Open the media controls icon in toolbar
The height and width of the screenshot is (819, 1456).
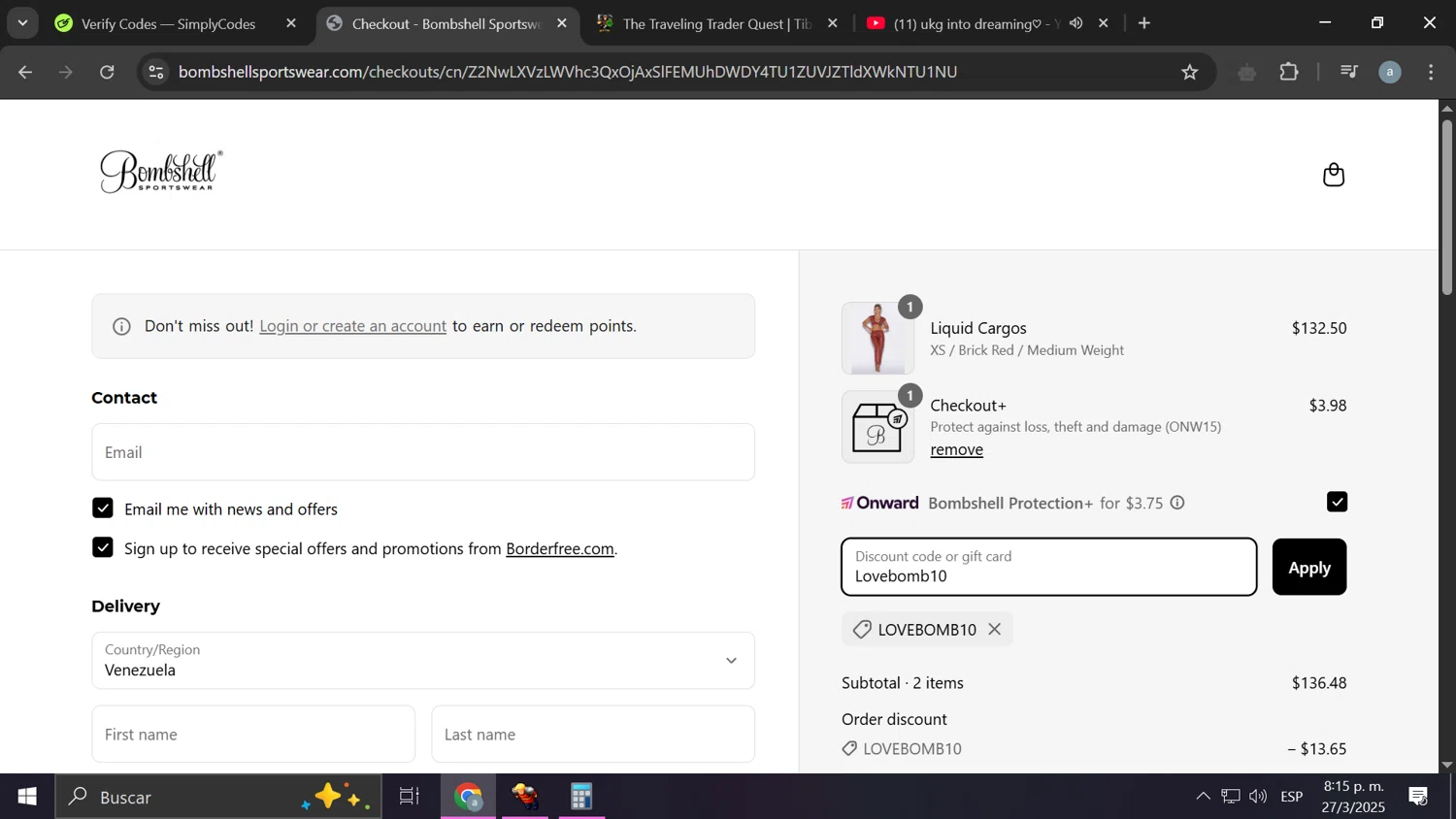[1348, 72]
